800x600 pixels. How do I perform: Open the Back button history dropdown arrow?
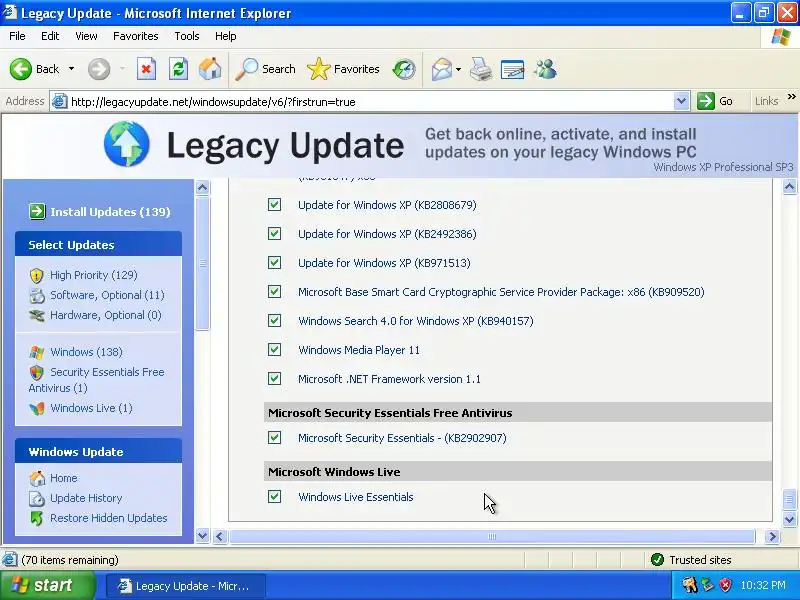(71, 69)
